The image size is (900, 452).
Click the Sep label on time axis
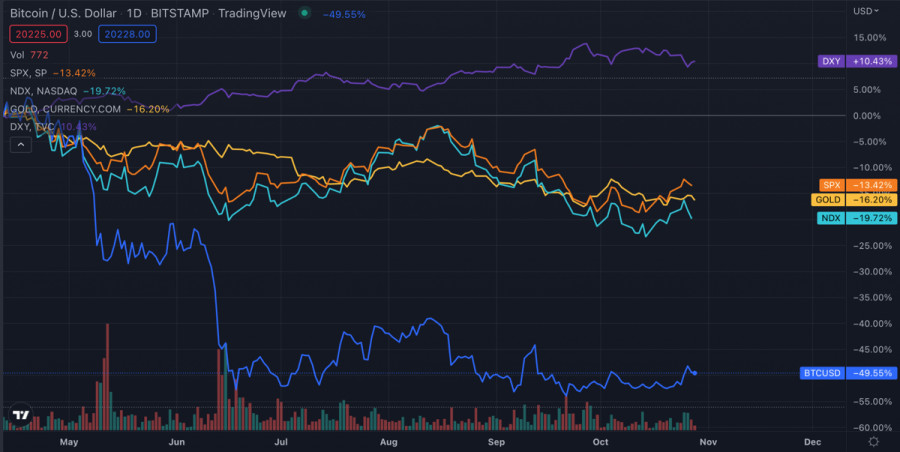(496, 442)
